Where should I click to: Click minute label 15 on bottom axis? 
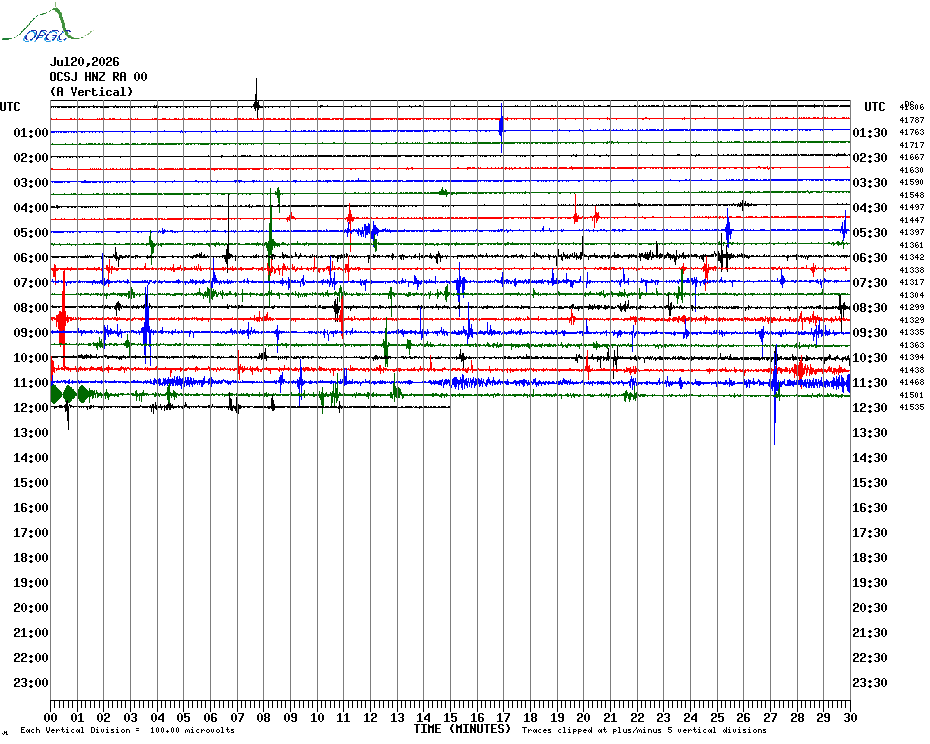coord(451,718)
